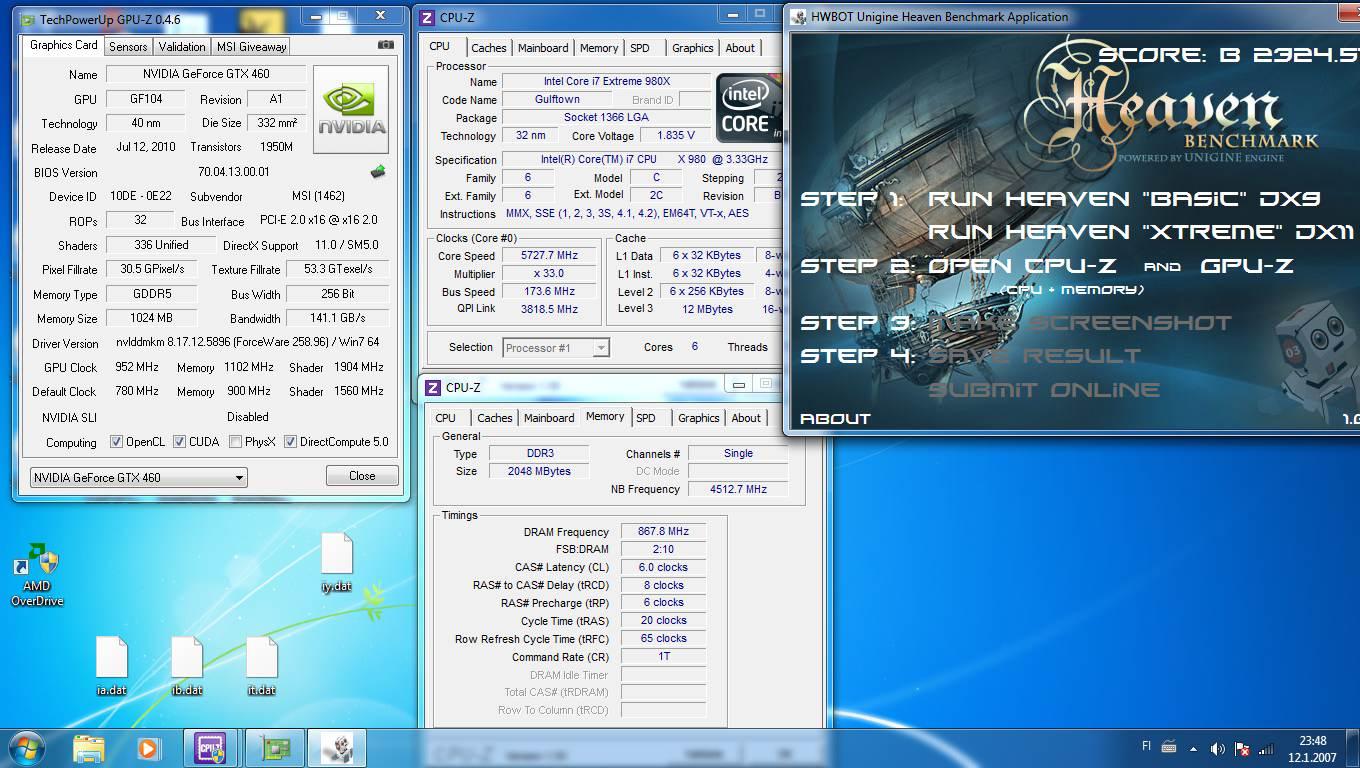Click the GPU-Z Name field value

point(205,74)
